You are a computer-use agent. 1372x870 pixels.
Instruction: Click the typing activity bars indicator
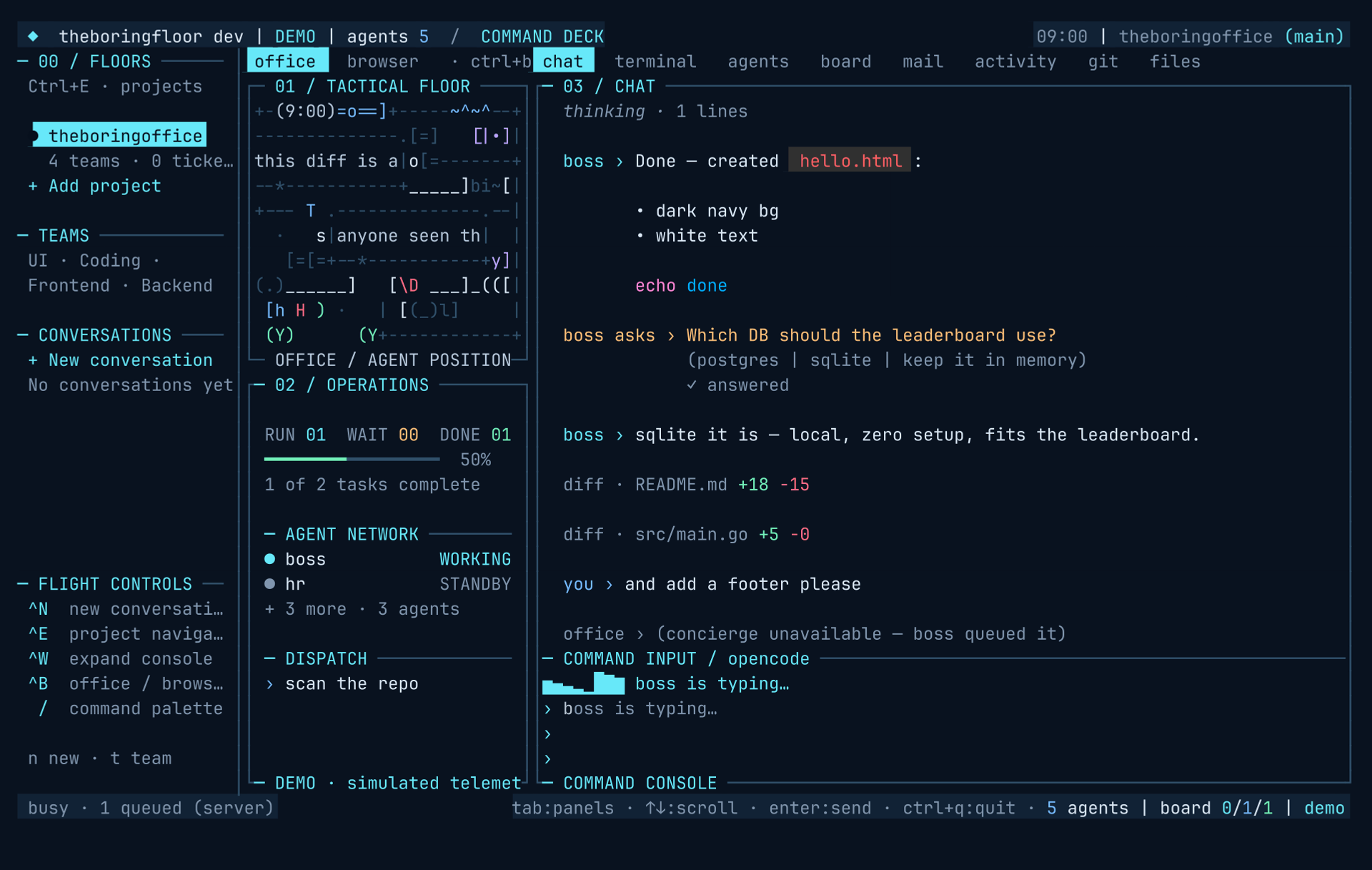583,683
